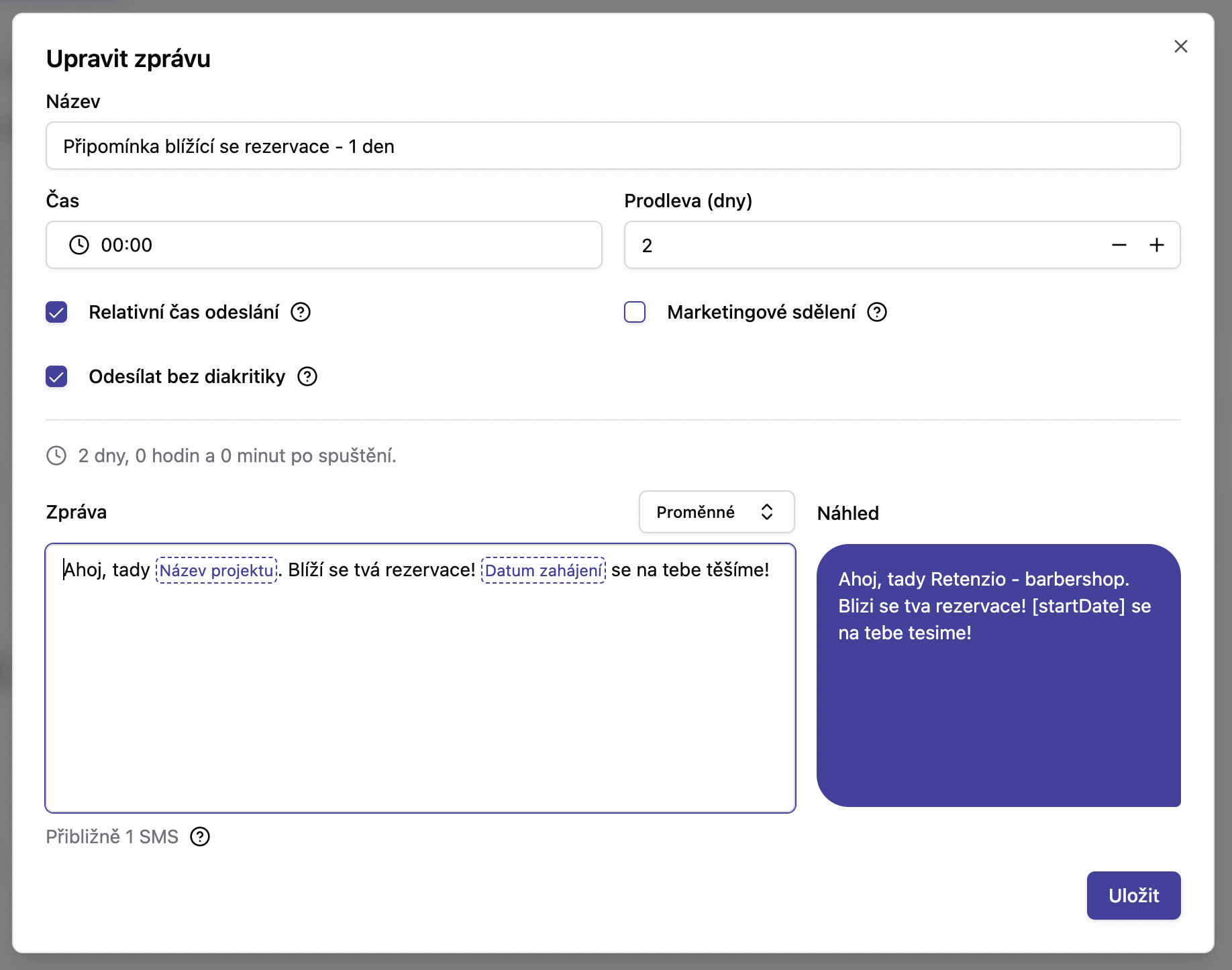Click the help icon next to Marketingové sdělení
1232x970 pixels.
[x=877, y=312]
